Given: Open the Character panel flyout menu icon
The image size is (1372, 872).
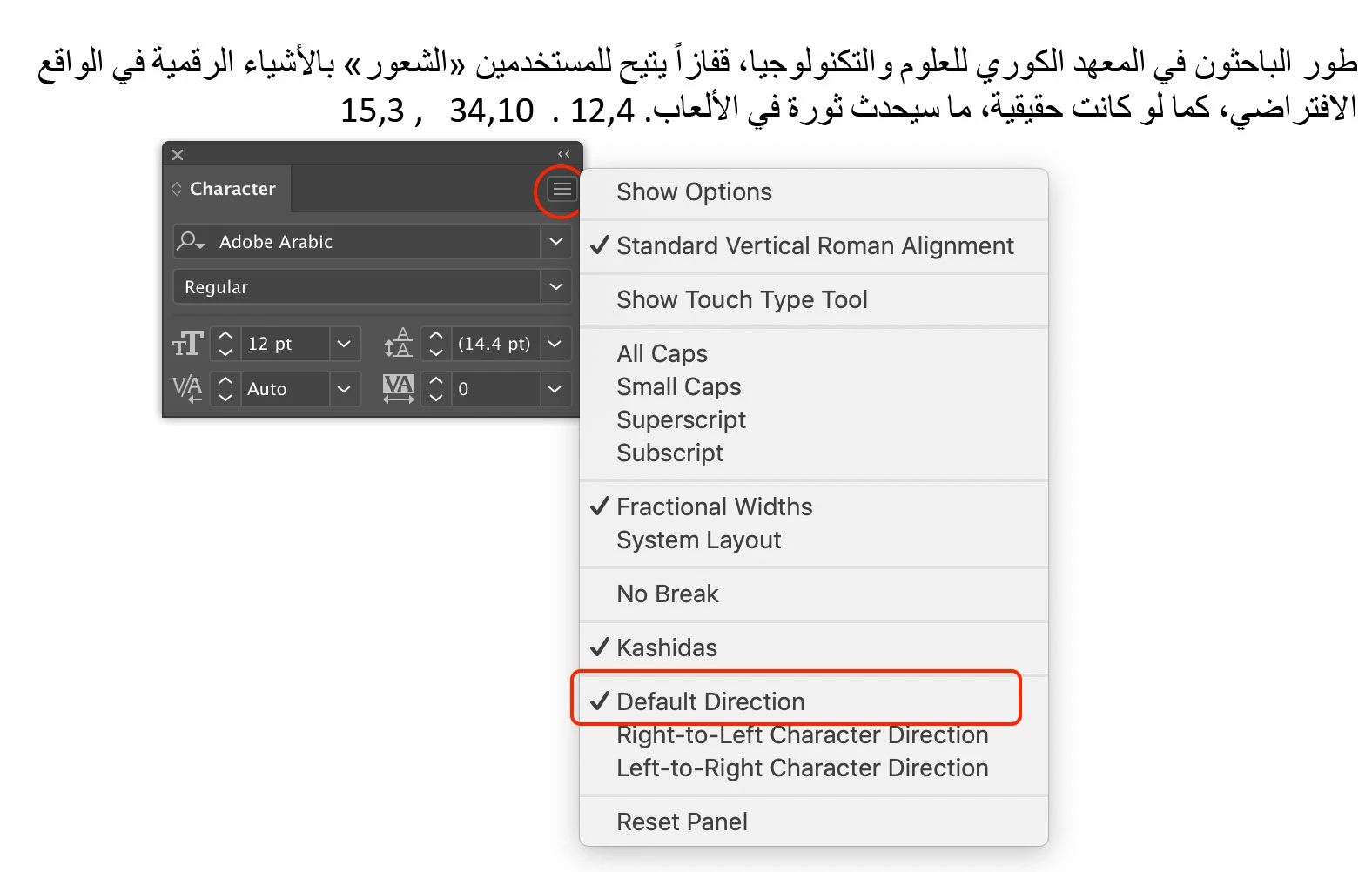Looking at the screenshot, I should 562,189.
